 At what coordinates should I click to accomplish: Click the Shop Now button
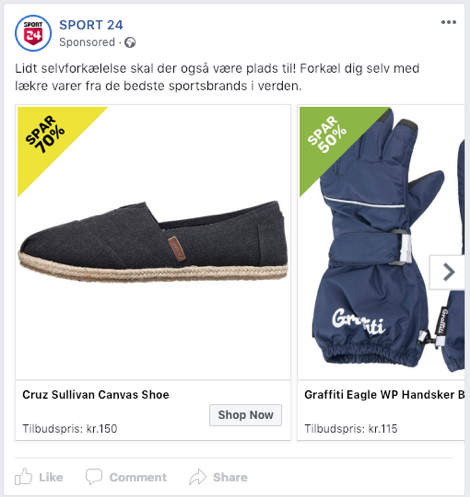pyautogui.click(x=245, y=415)
